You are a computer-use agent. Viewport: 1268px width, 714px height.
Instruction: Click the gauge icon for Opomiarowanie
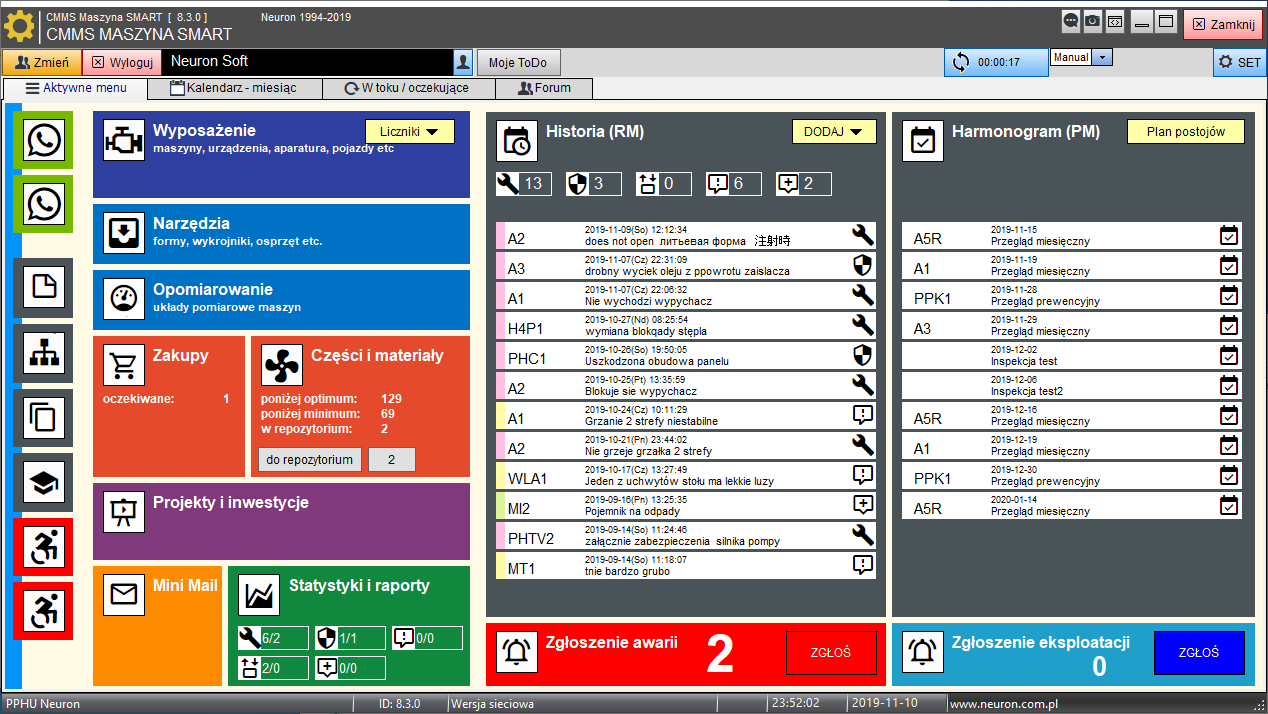(x=124, y=299)
